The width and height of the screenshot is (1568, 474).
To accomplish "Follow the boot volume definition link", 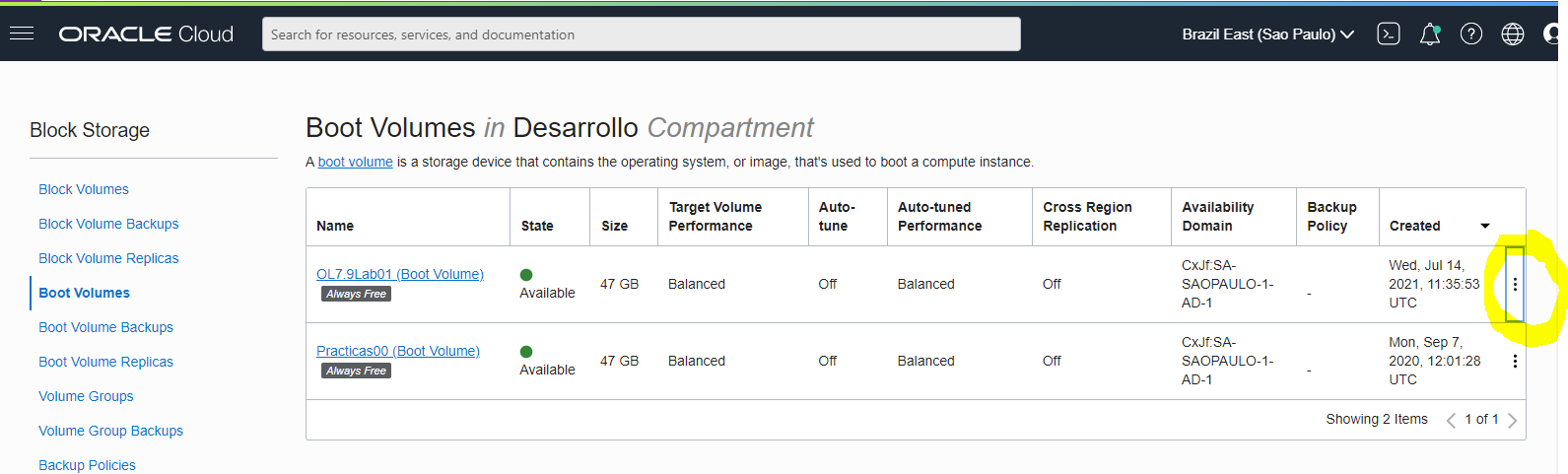I will [x=355, y=162].
